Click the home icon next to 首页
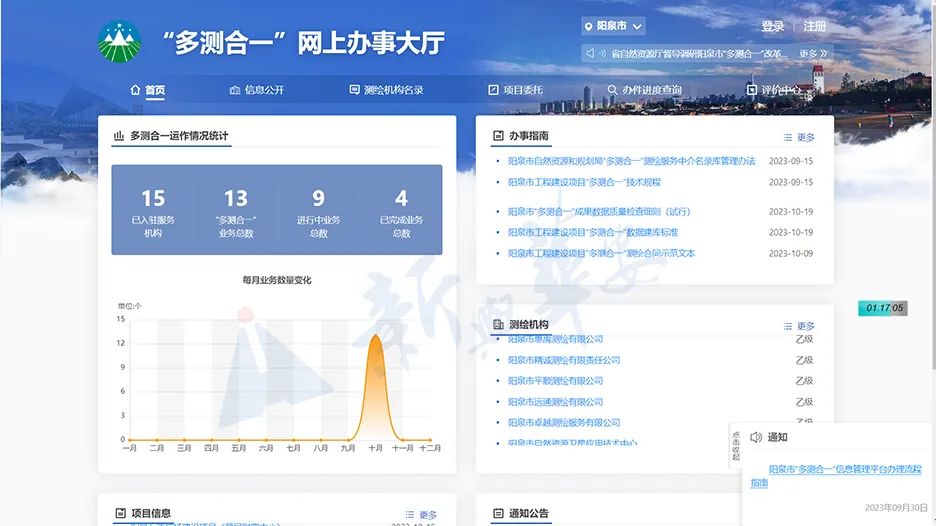This screenshot has height=526, width=936. click(136, 90)
